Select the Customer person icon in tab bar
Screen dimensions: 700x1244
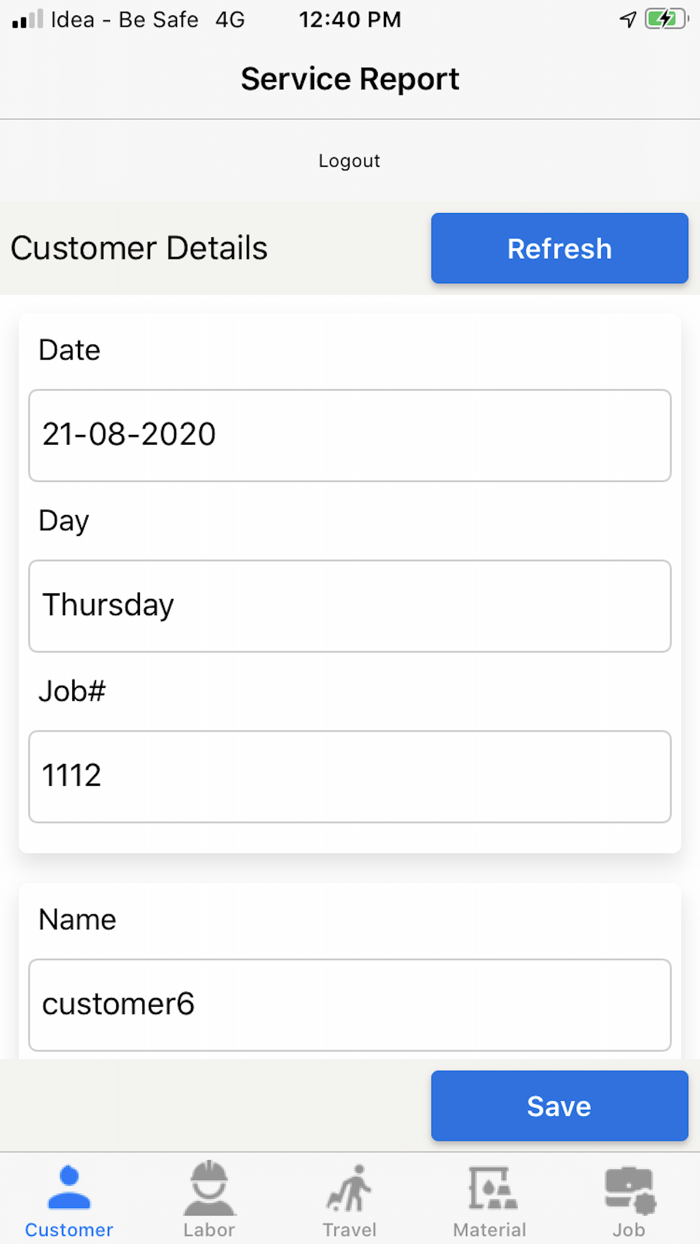coord(69,1188)
